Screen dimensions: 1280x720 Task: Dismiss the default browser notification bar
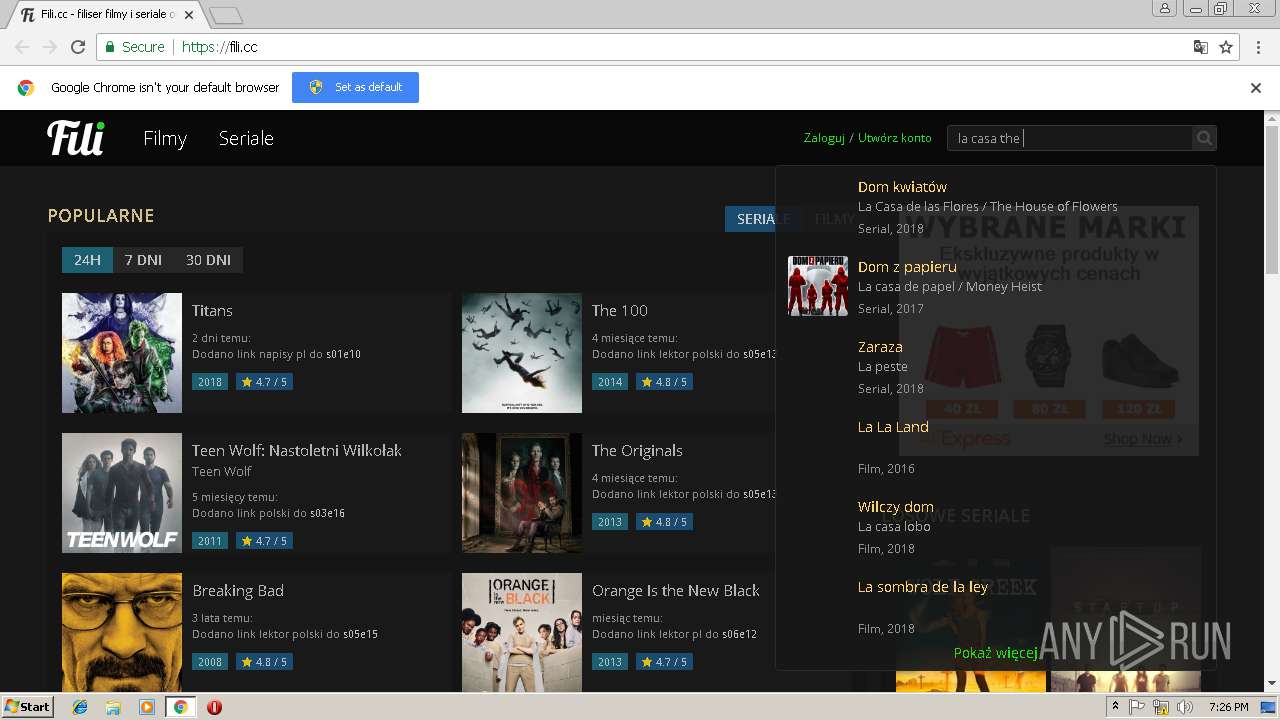click(1256, 88)
